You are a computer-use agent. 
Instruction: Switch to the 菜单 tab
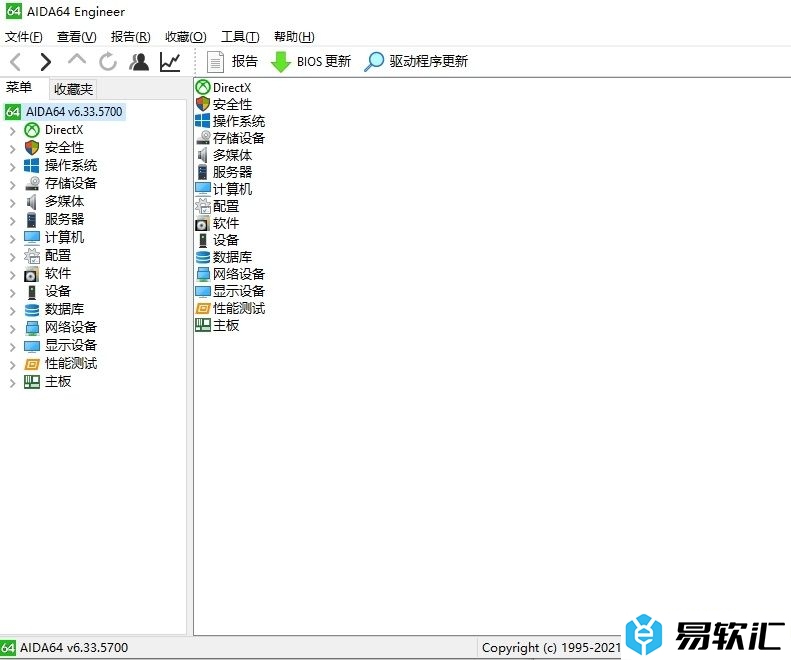19,88
